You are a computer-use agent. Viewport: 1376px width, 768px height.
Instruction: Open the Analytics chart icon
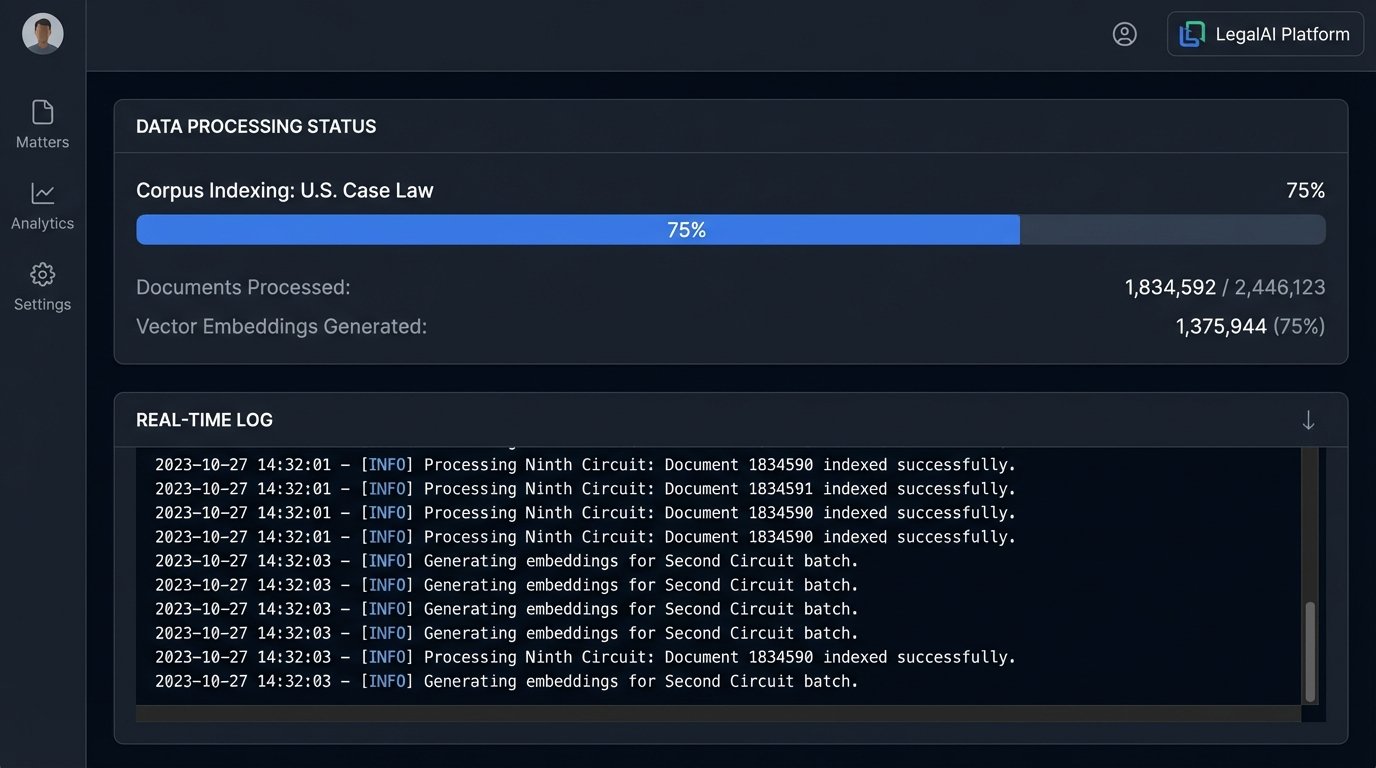[x=42, y=193]
